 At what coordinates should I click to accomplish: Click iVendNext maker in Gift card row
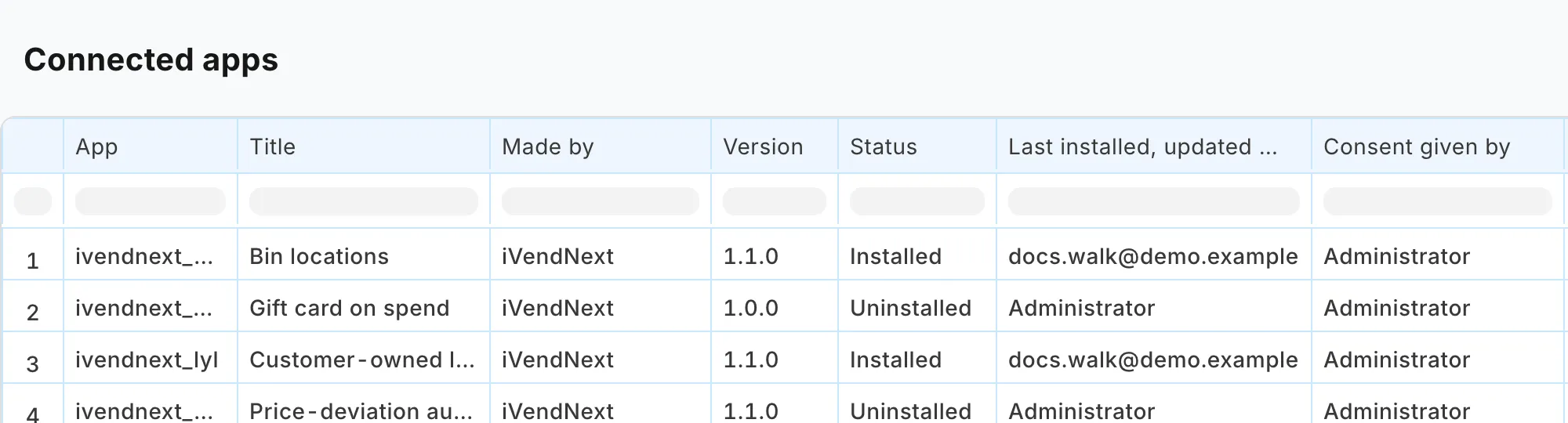tap(601, 308)
